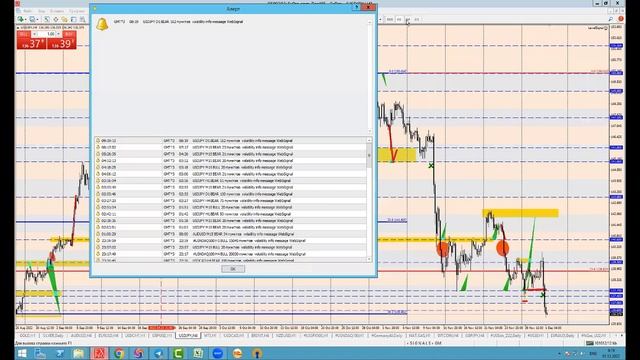Switch to the GOLD,H1 chart tab
Viewport: 640px width, 360px height.
pos(28,336)
